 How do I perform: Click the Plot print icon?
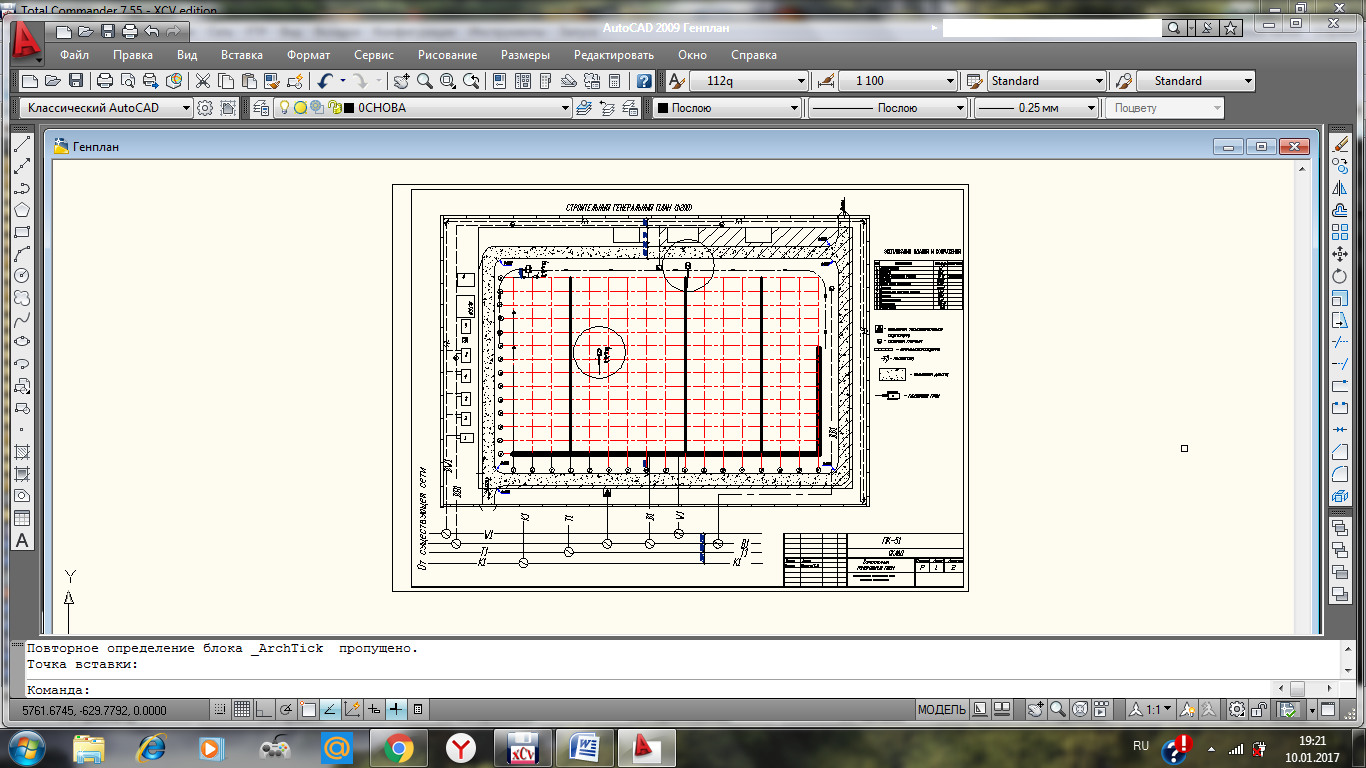tap(105, 81)
